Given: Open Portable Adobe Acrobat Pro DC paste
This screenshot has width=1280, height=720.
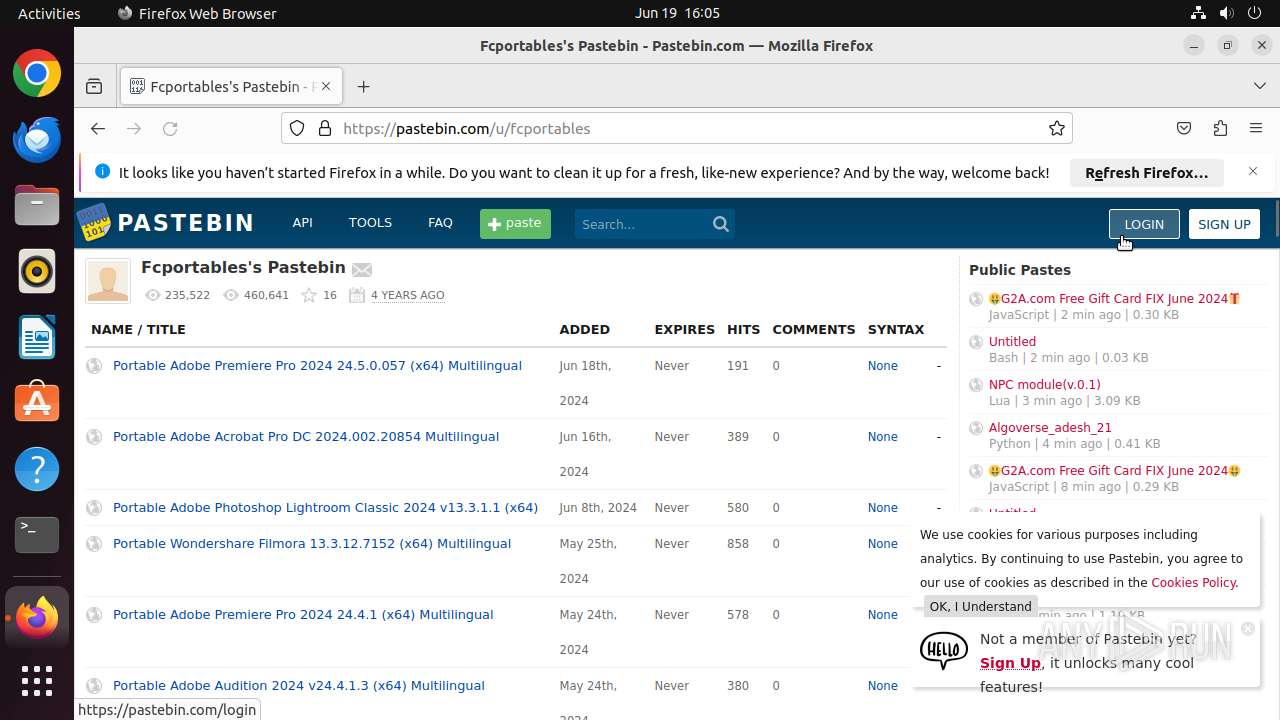Looking at the screenshot, I should click(x=306, y=437).
